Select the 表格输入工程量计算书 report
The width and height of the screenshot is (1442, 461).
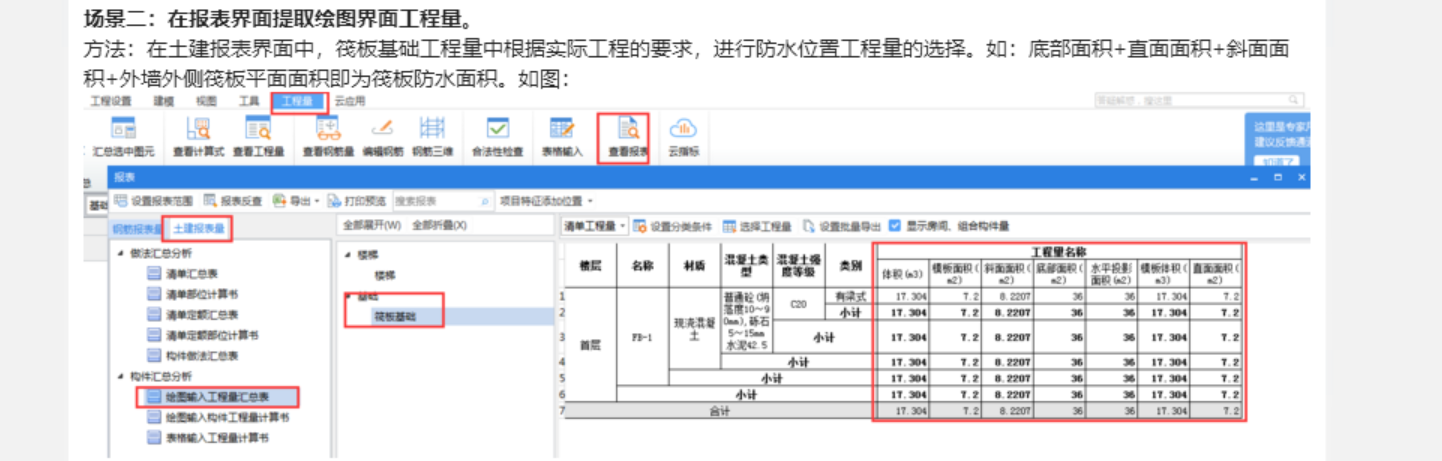(207, 438)
